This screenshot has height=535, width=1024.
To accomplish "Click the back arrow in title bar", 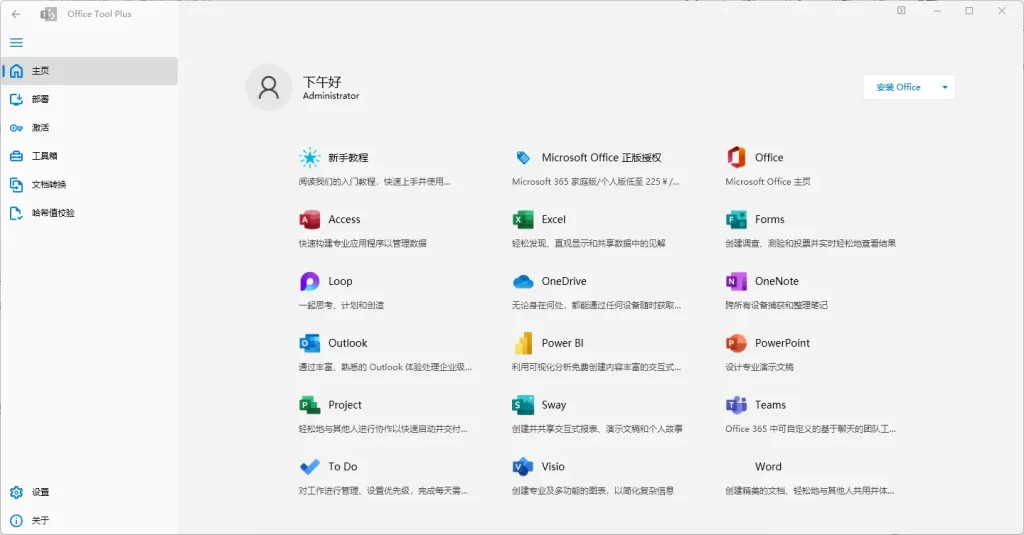I will click(x=16, y=14).
